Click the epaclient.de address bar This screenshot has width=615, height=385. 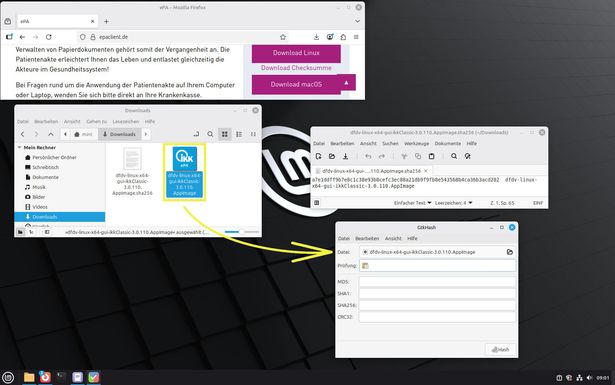click(184, 37)
